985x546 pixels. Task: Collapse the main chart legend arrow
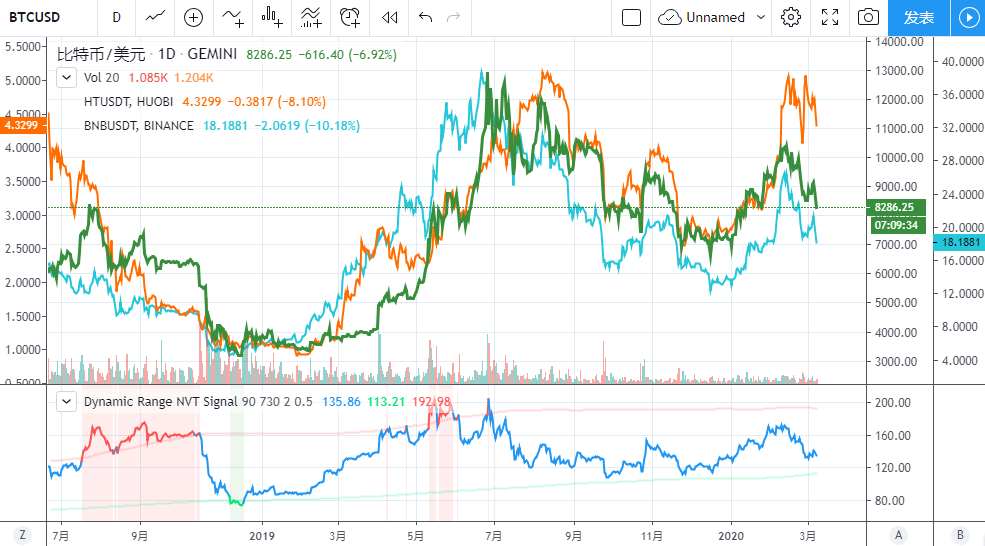point(66,78)
